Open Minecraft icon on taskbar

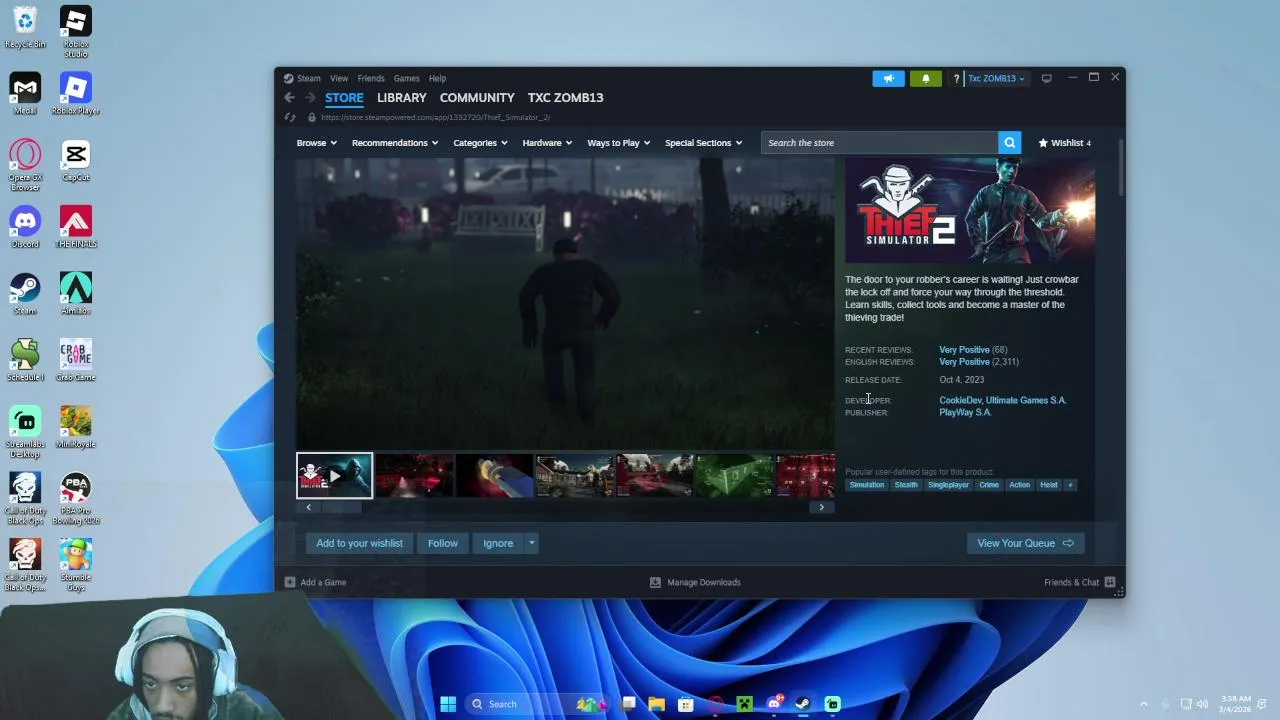click(x=744, y=704)
